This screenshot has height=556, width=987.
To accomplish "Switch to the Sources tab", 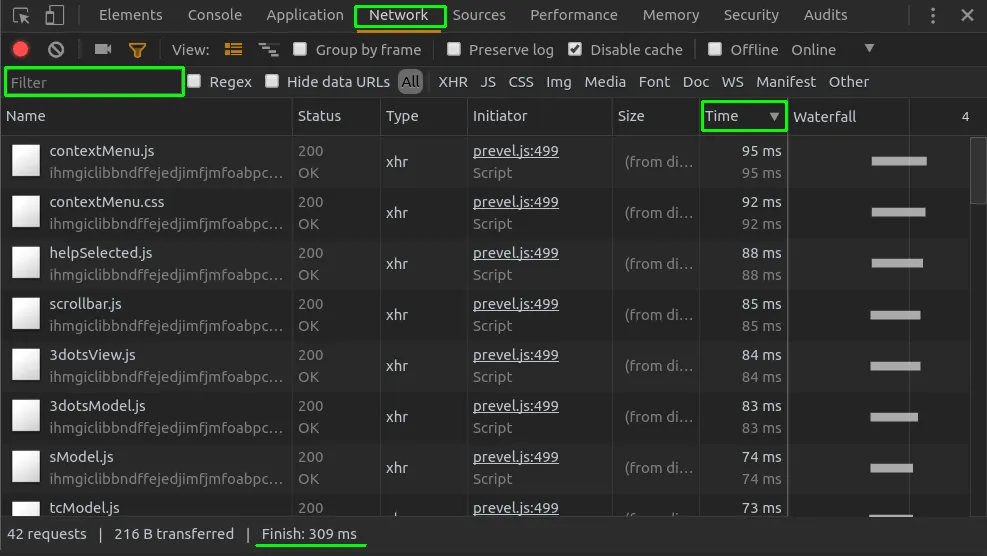I will (x=479, y=15).
